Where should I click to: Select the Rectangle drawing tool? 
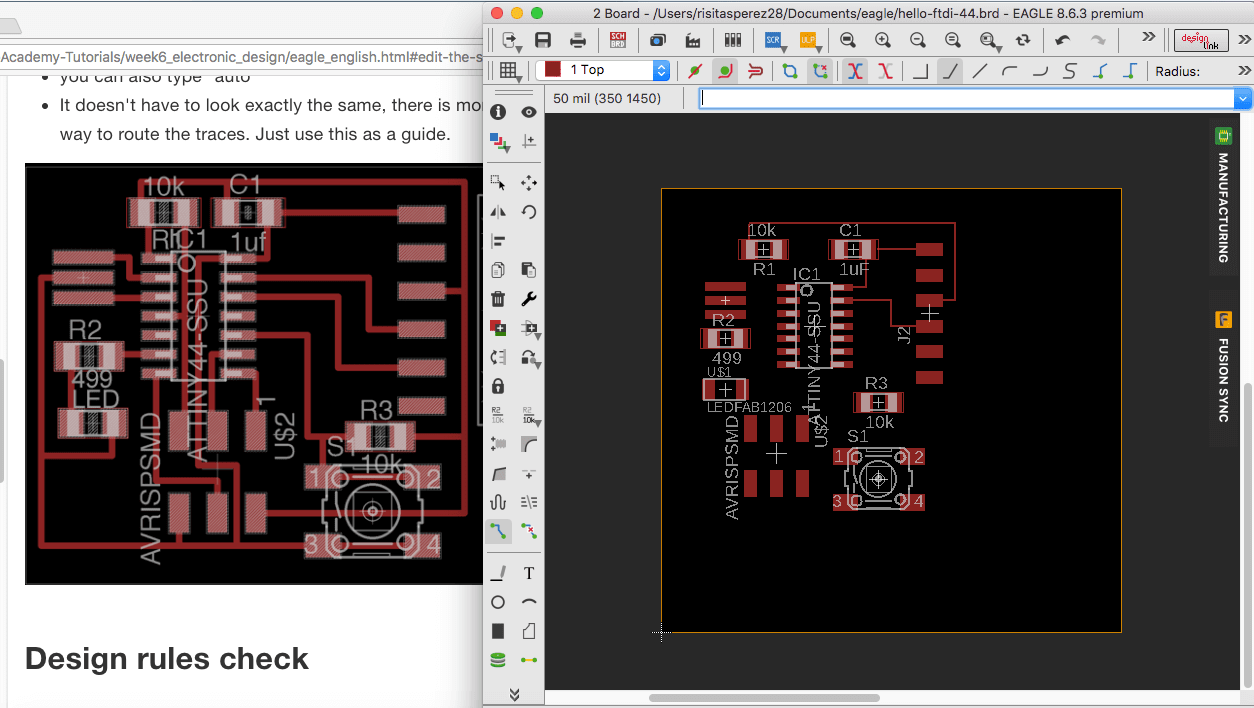click(x=498, y=631)
